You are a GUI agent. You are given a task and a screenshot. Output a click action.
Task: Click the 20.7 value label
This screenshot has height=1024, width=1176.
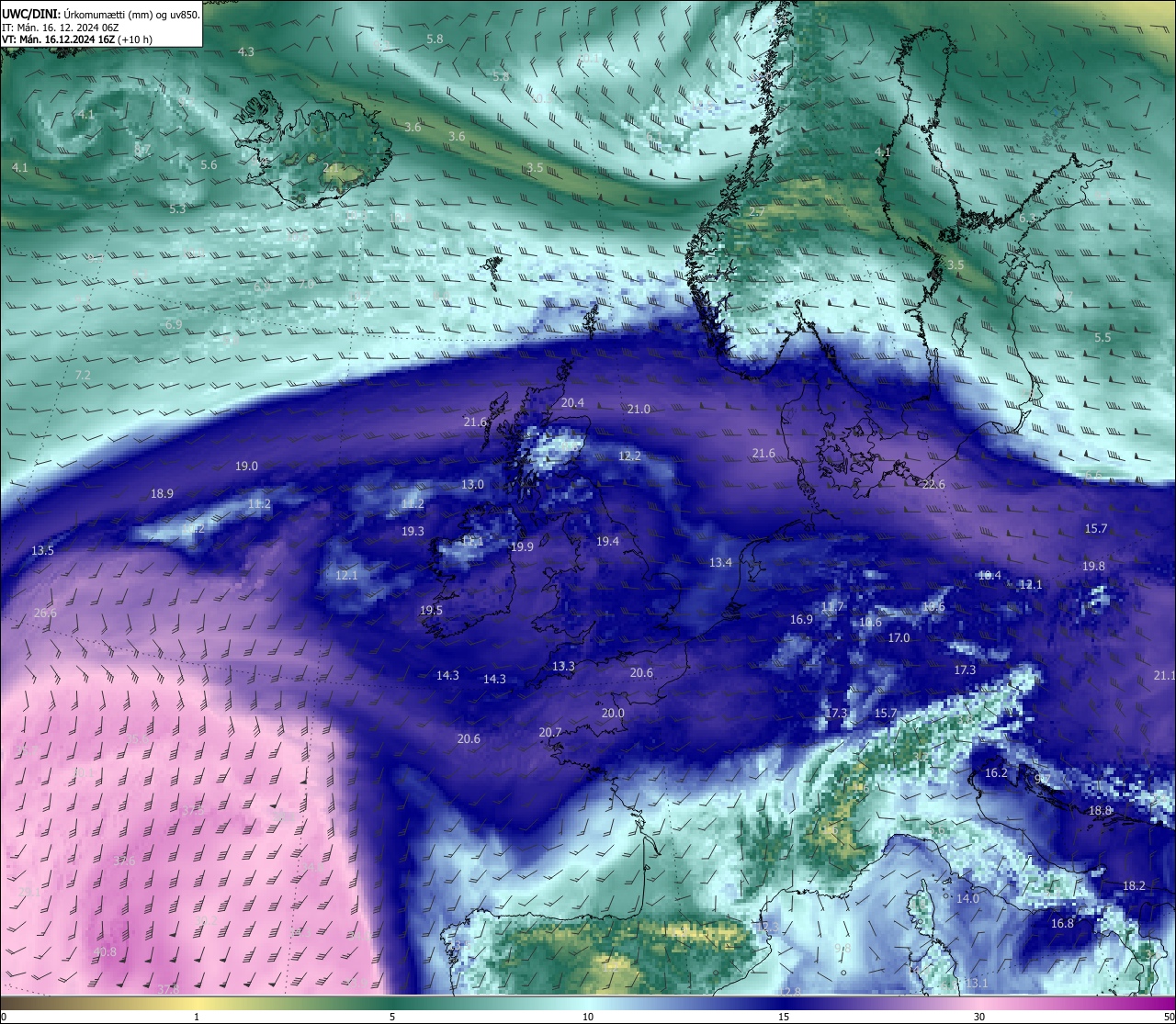tap(549, 733)
